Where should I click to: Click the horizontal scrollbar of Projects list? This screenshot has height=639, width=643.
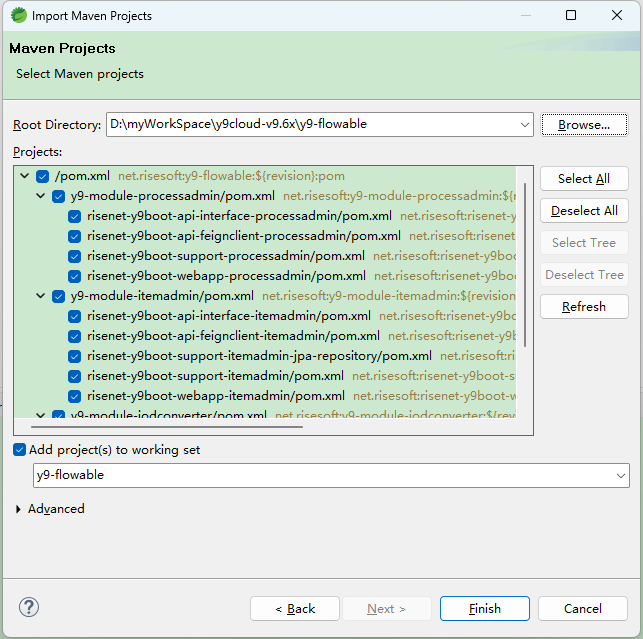coord(167,427)
